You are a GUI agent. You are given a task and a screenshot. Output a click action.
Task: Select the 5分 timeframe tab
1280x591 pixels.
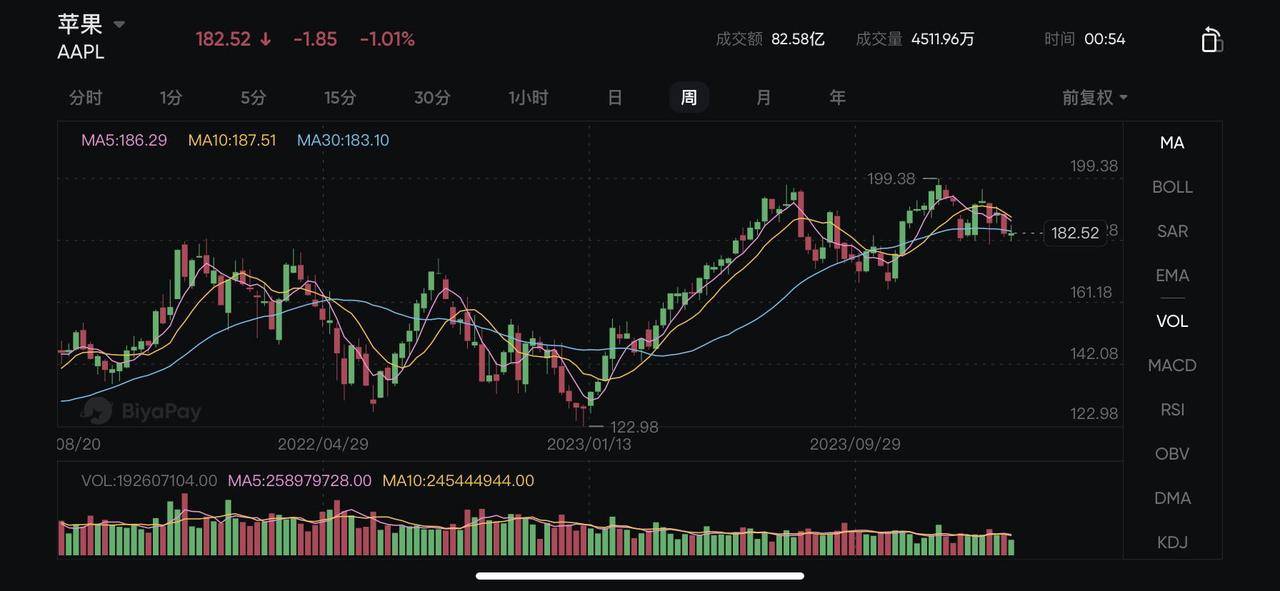click(x=253, y=97)
